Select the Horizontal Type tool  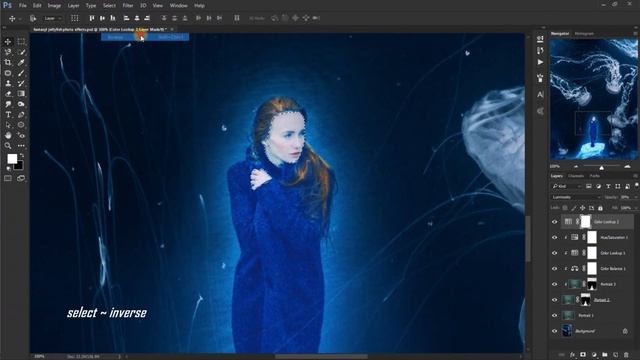point(8,115)
